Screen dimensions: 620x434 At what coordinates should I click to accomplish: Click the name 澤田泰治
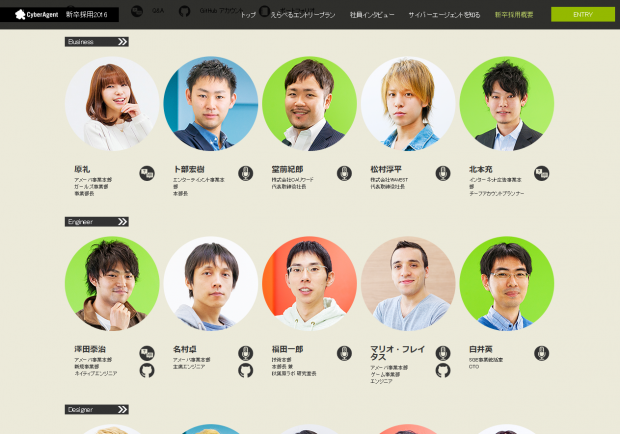[90, 349]
